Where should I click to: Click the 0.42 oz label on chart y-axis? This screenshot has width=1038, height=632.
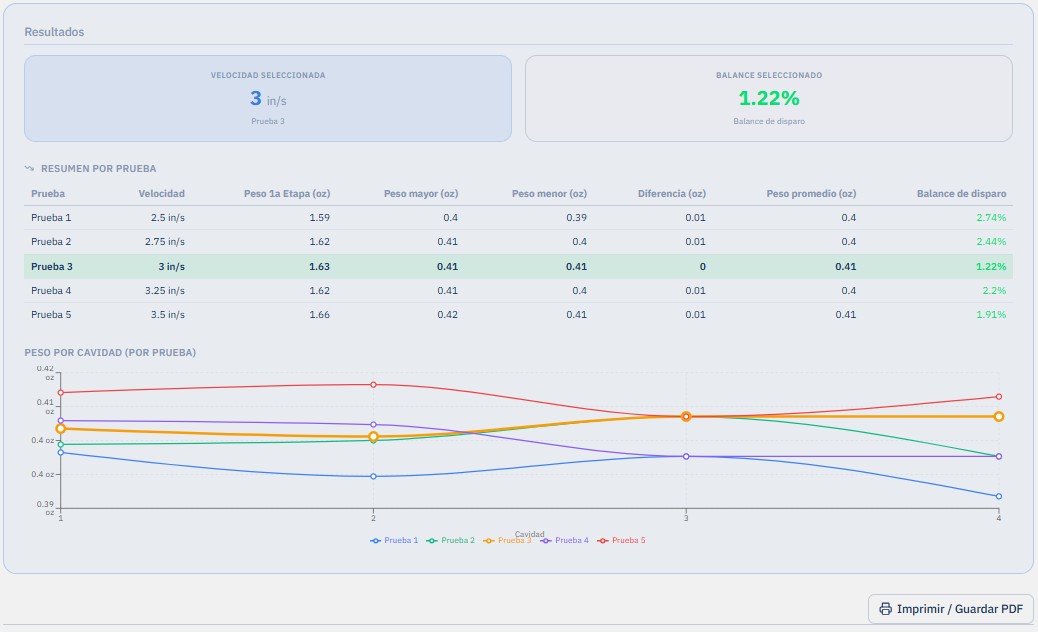pos(46,373)
